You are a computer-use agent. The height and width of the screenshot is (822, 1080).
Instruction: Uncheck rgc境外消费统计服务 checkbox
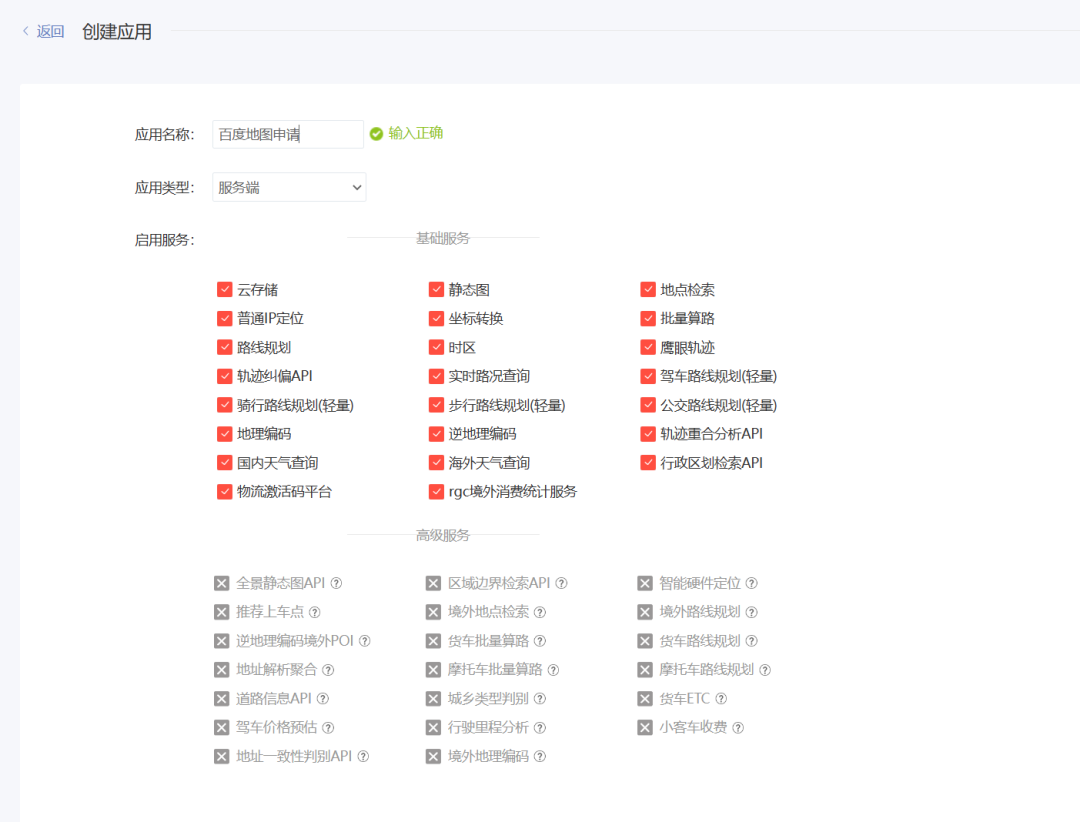click(436, 491)
